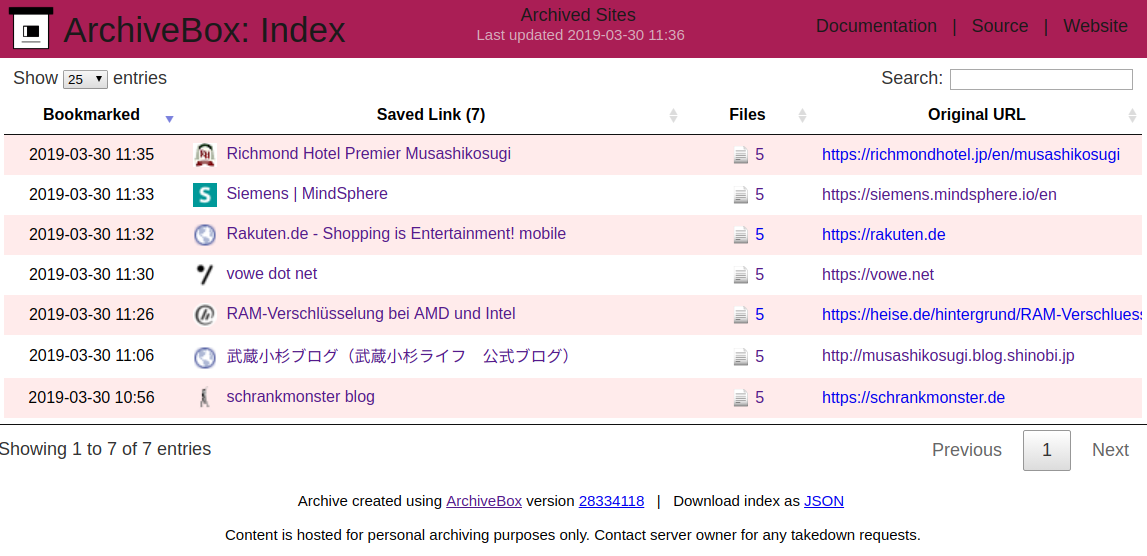Viewport: 1147px width, 556px height.
Task: Click heise RAM-Verschlüsselung favicon icon
Action: 205,315
